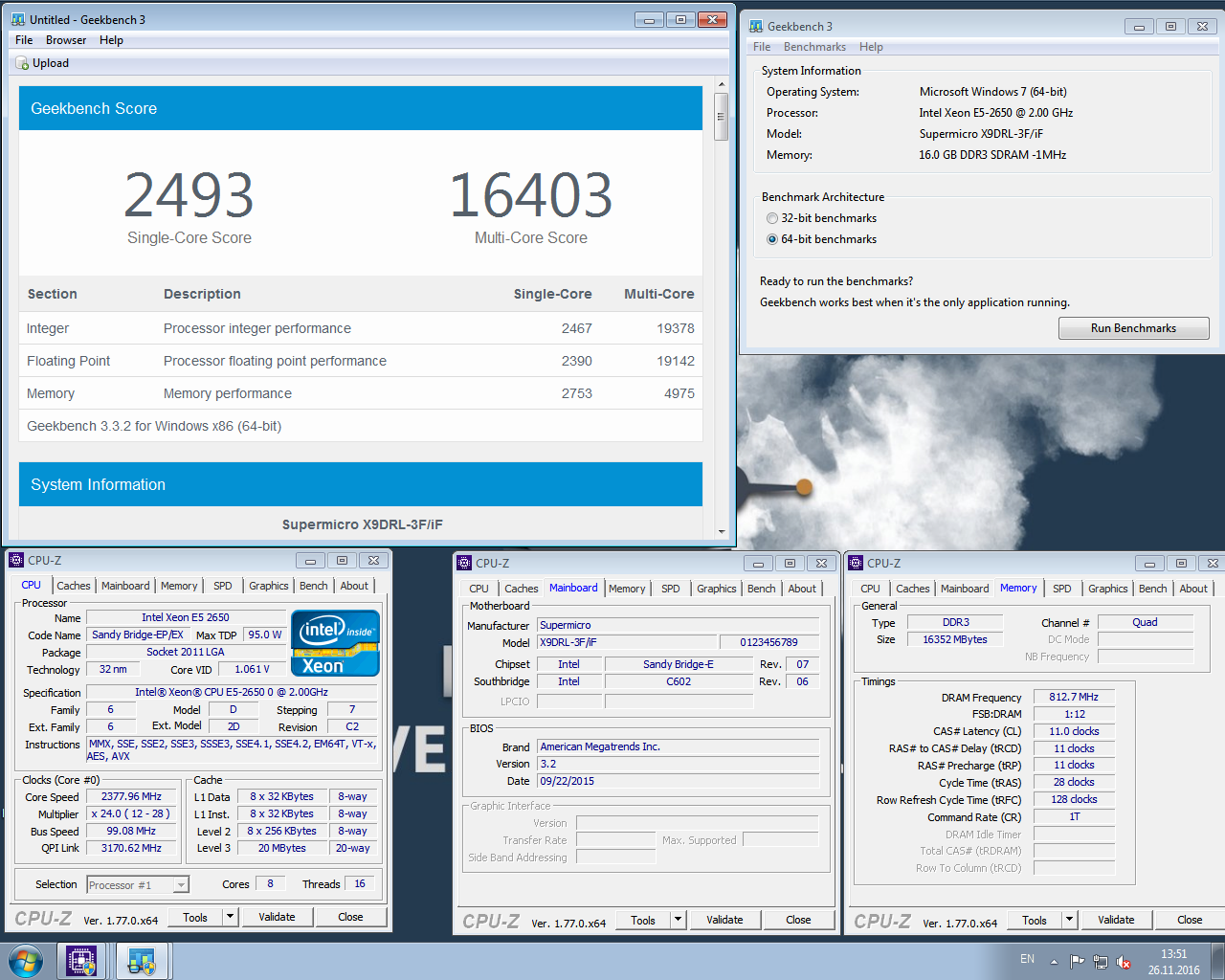Click the EN language indicator
The height and width of the screenshot is (980, 1225).
(1027, 959)
